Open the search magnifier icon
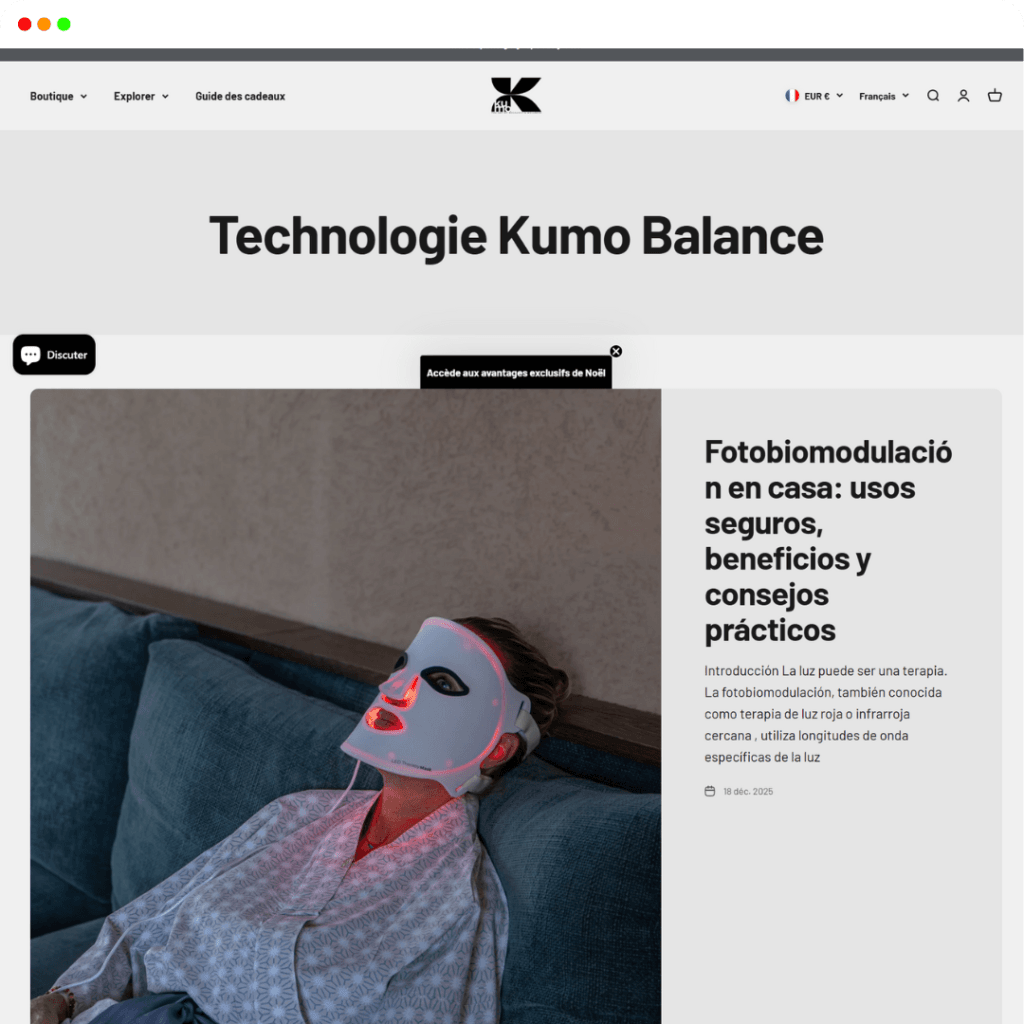 click(933, 96)
